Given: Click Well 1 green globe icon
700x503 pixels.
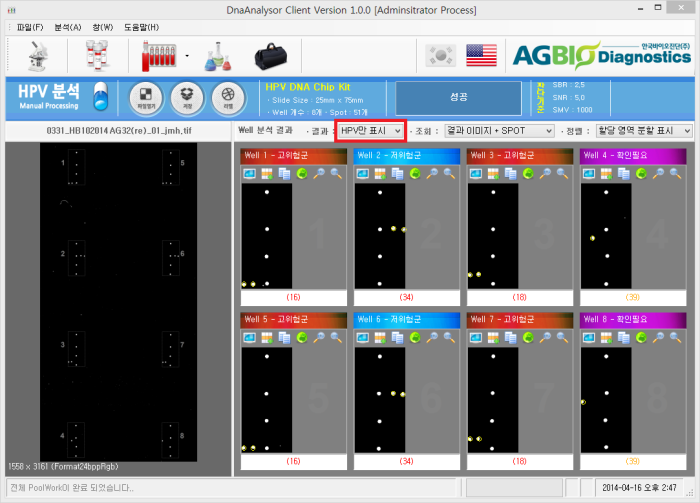Looking at the screenshot, I should 302,174.
